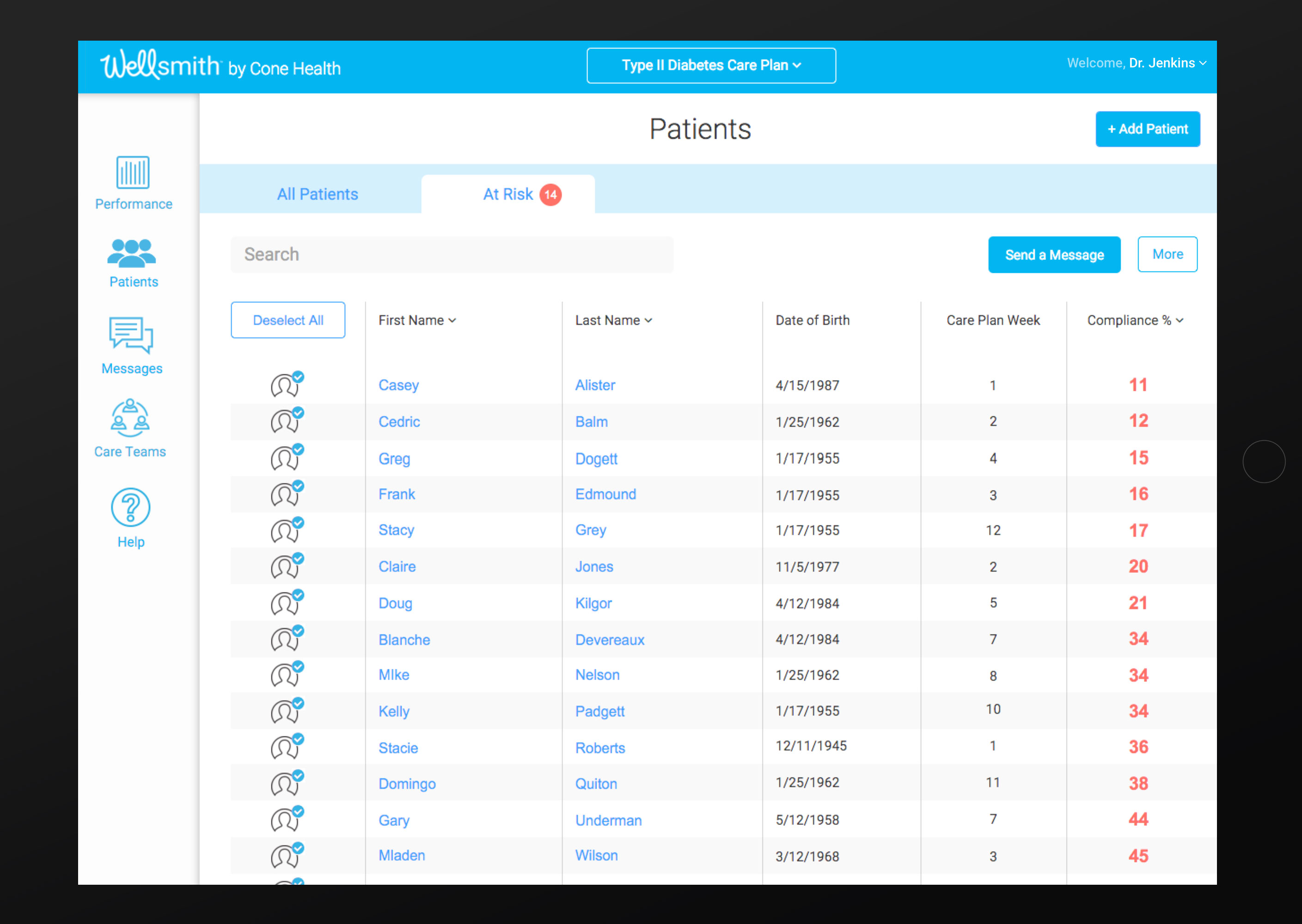1302x924 pixels.
Task: Toggle selection avatar for Kelly Padgett
Action: [x=287, y=711]
